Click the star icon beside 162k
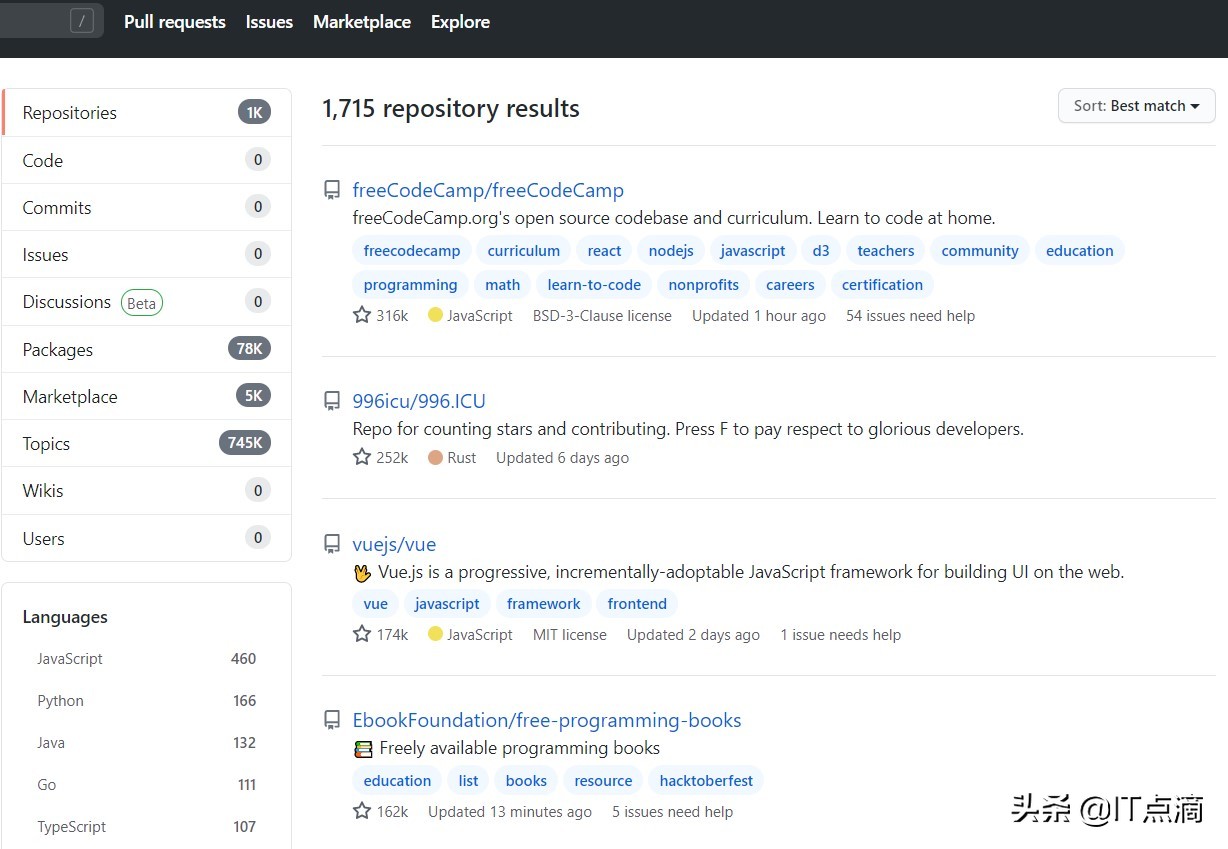The height and width of the screenshot is (849, 1228). (x=362, y=811)
